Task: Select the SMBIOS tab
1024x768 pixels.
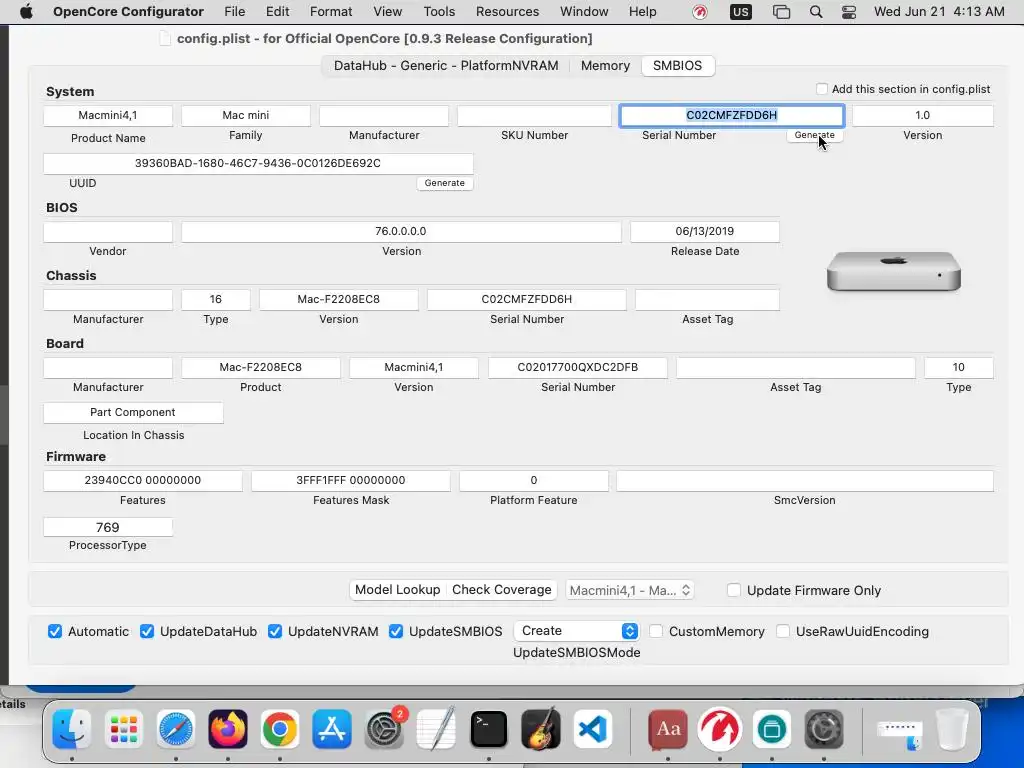Action: point(677,65)
